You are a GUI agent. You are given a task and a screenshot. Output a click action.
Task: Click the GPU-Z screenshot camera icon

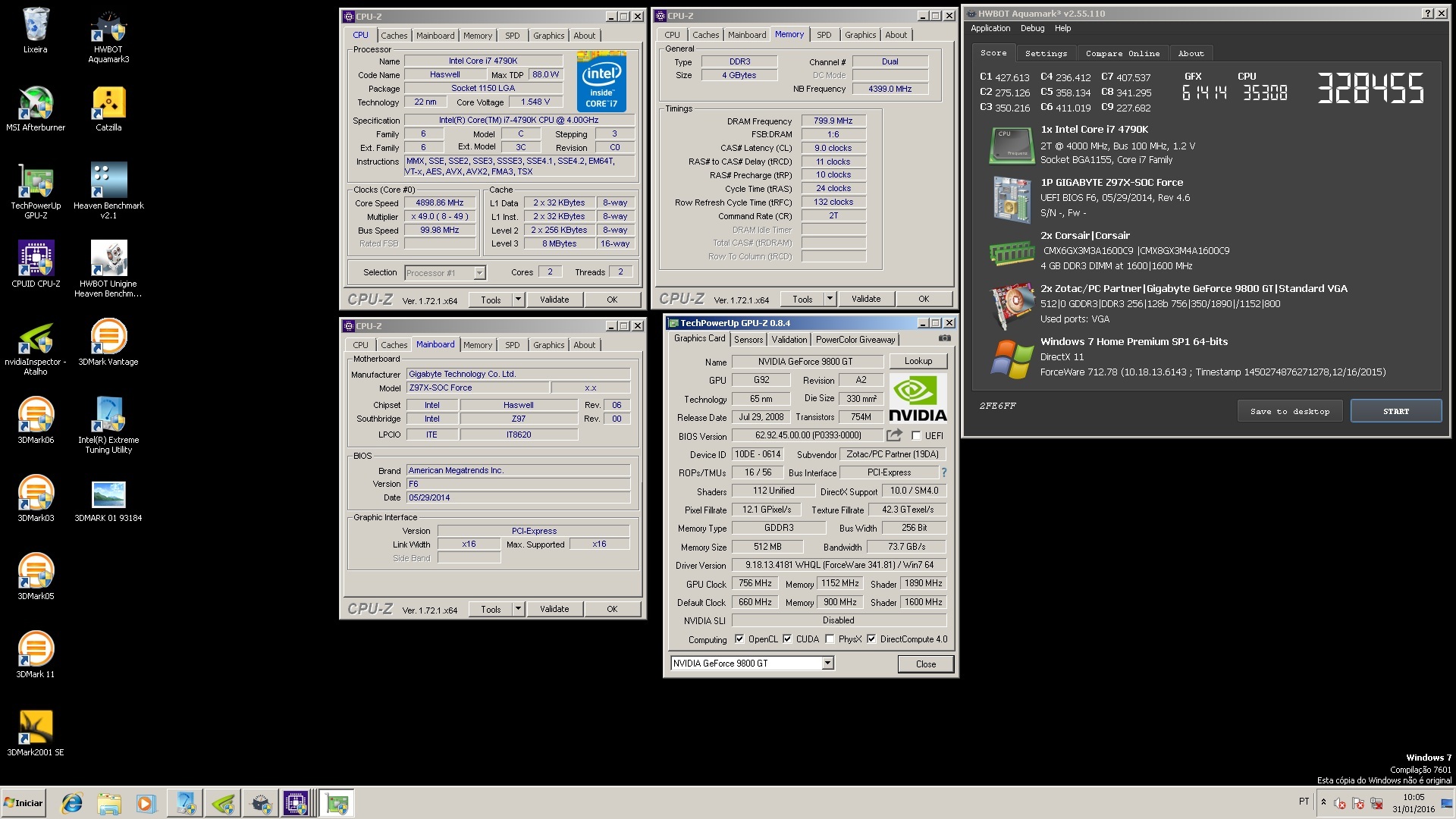point(944,339)
